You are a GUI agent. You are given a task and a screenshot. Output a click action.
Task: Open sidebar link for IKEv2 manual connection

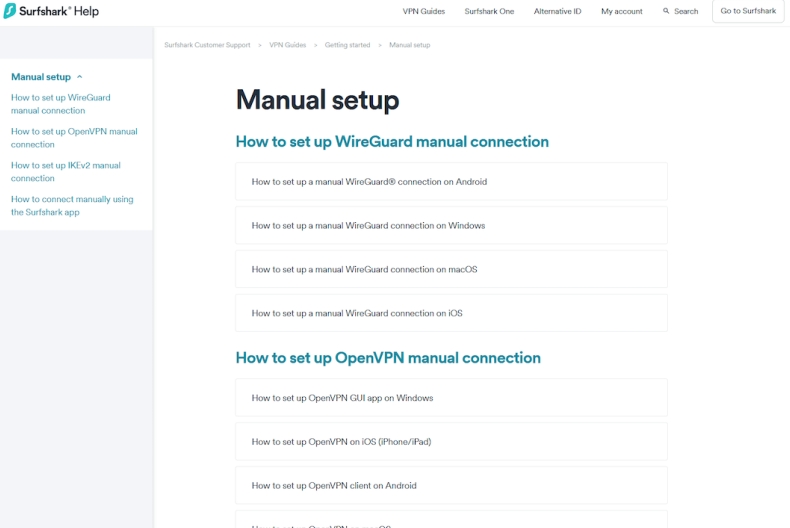[x=66, y=172]
